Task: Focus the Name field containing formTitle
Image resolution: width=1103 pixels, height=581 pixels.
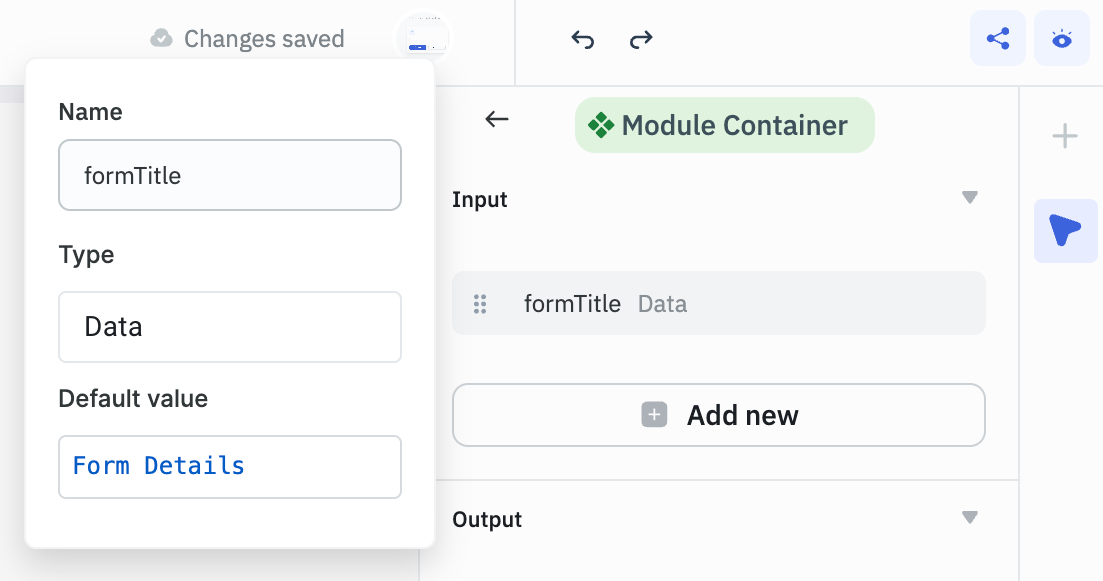Action: pos(229,174)
